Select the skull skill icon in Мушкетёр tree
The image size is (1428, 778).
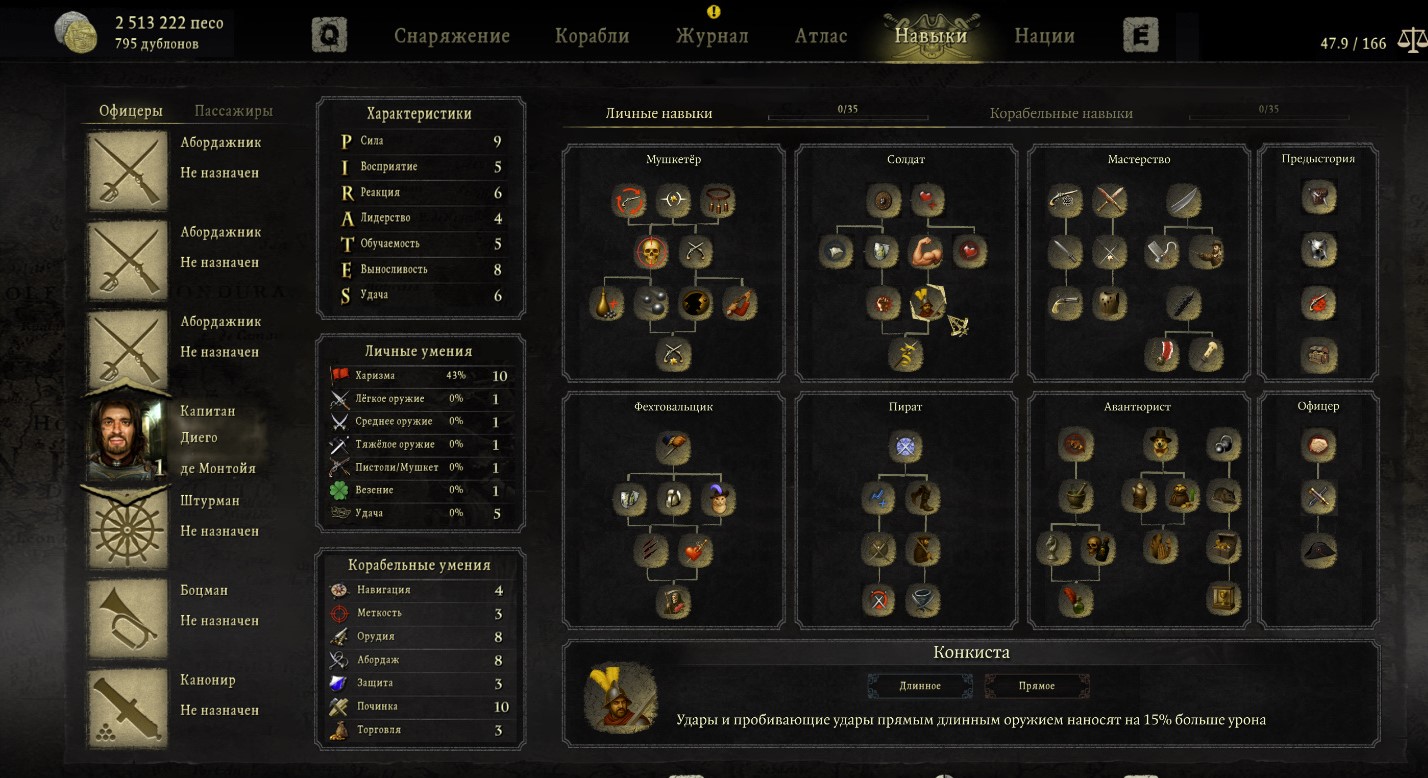pos(651,252)
